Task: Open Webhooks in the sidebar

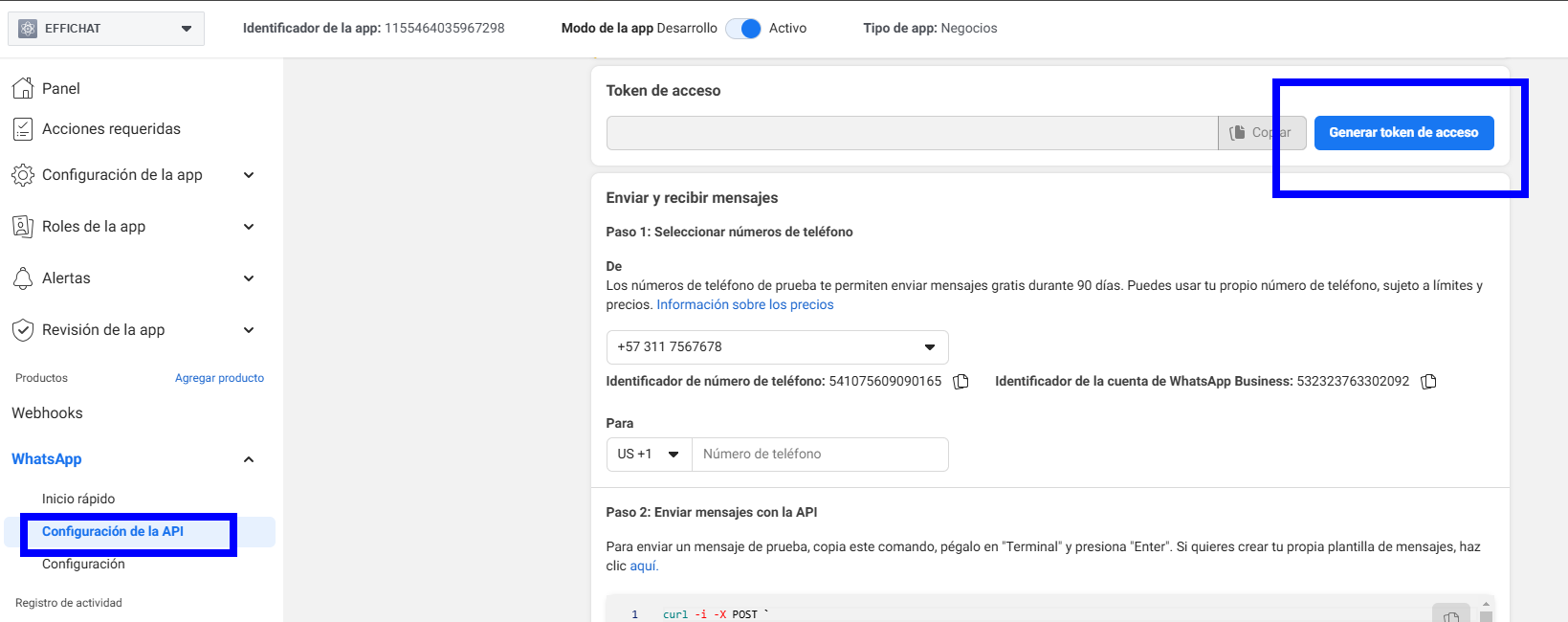Action: 47,413
